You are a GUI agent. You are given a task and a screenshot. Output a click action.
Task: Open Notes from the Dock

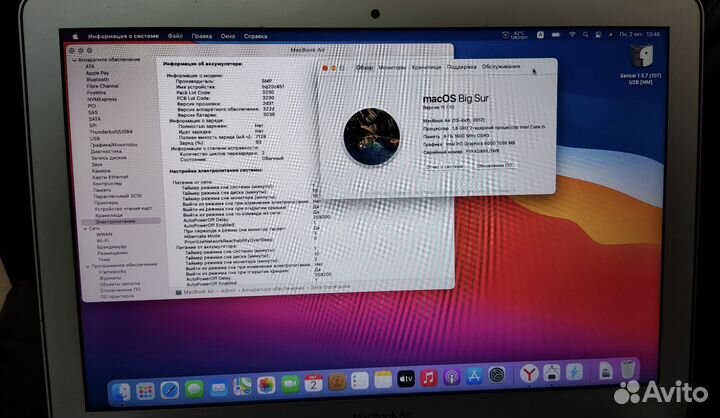(382, 380)
